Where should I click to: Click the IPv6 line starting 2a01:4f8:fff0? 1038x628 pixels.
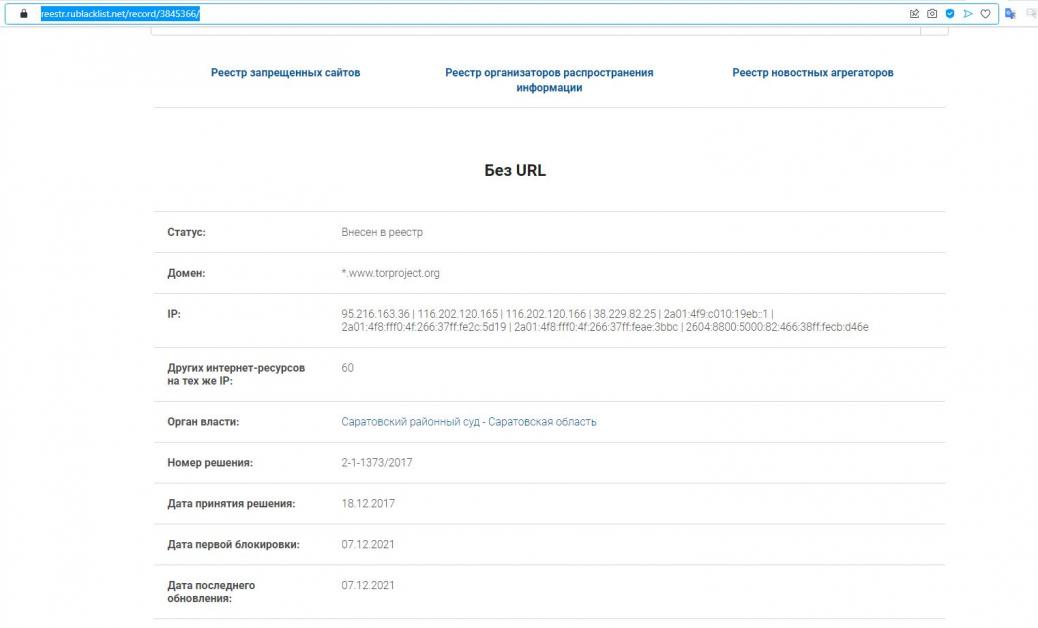point(605,327)
